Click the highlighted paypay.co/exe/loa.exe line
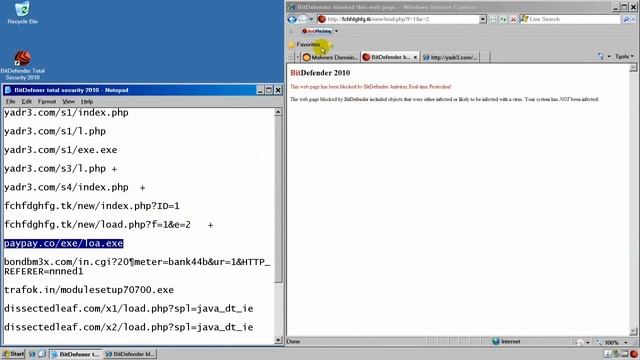This screenshot has height=360, width=640. (63, 243)
